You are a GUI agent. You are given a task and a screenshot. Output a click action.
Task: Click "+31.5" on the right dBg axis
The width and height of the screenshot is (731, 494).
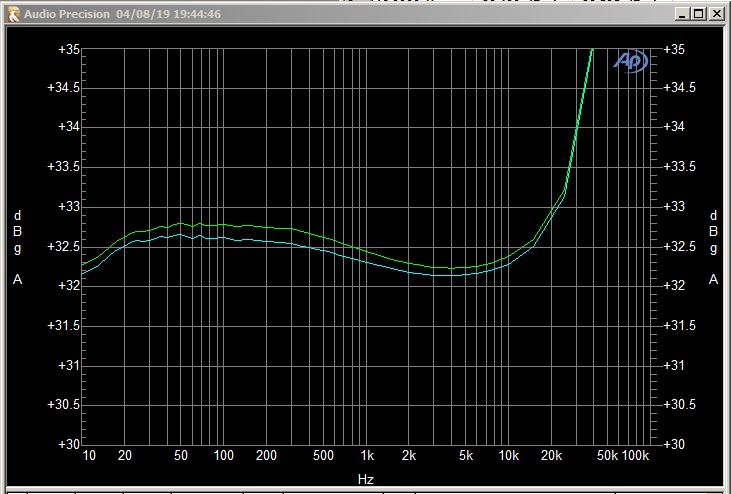[679, 325]
